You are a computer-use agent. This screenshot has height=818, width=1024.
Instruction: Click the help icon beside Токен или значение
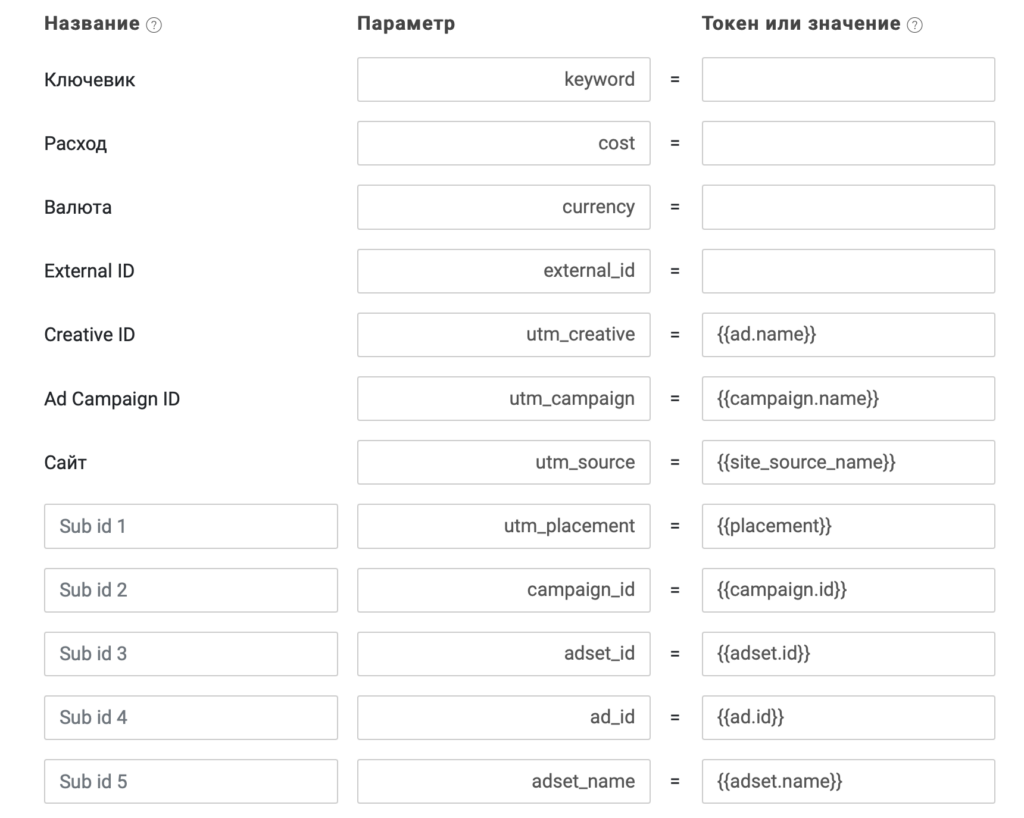tap(915, 25)
